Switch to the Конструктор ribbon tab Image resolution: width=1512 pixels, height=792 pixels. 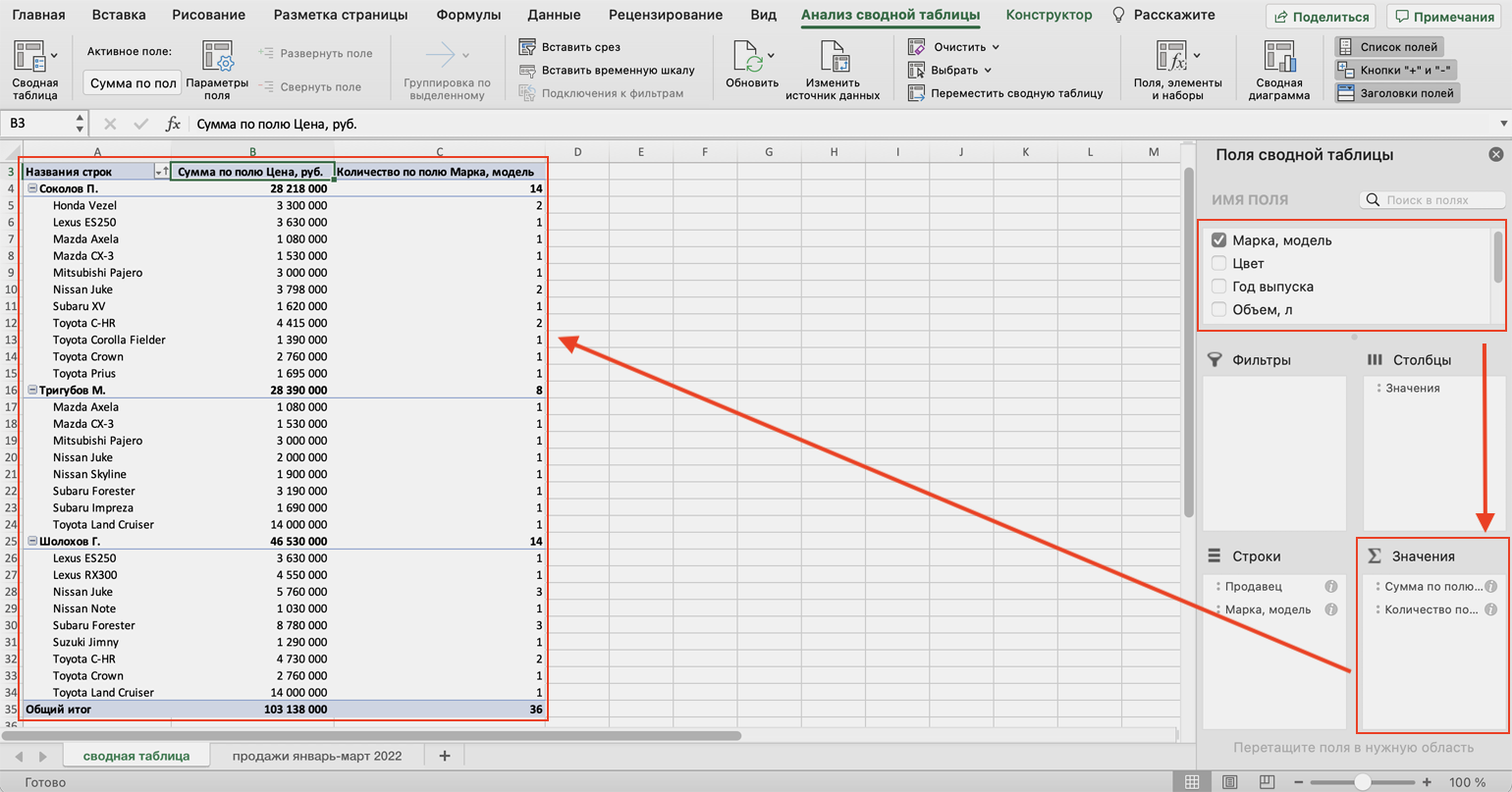pyautogui.click(x=1048, y=15)
